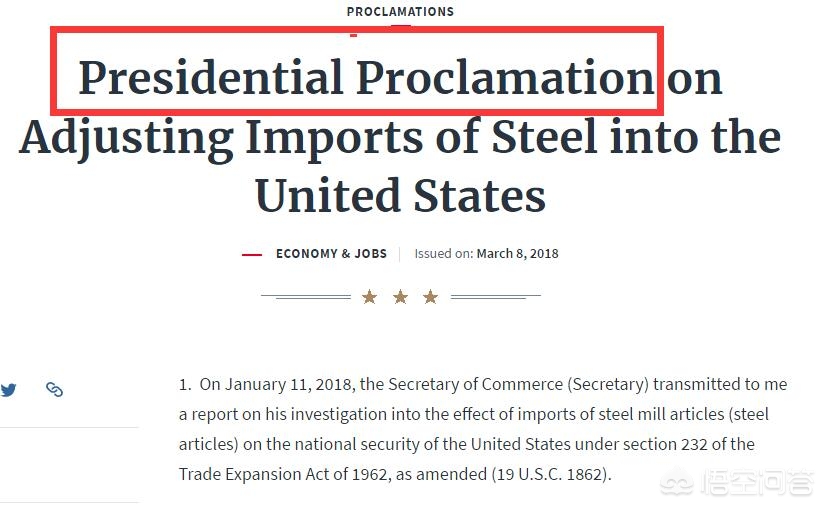Click the highlighted Presidential Proclamation heading
The width and height of the screenshot is (829, 511).
[x=366, y=78]
